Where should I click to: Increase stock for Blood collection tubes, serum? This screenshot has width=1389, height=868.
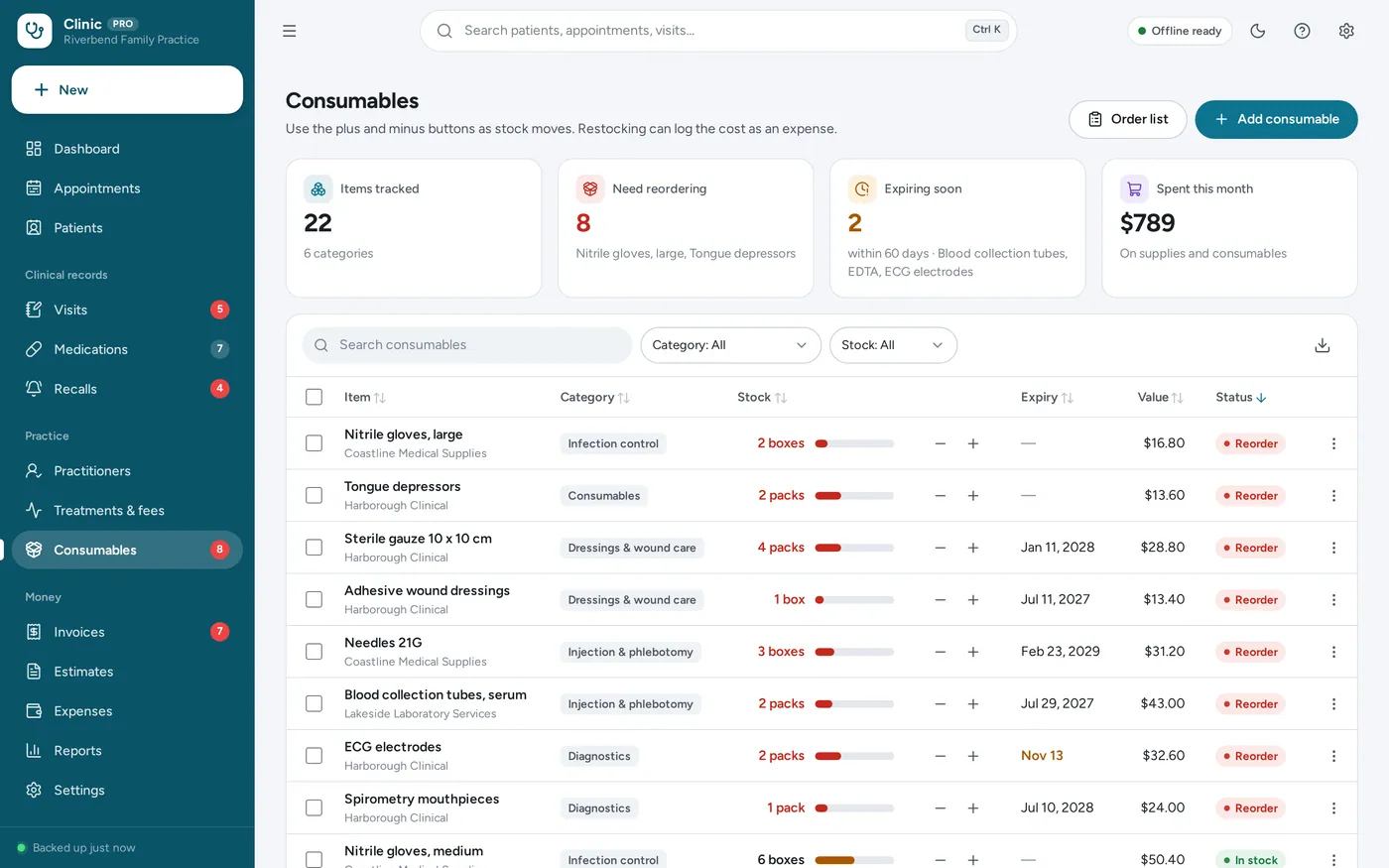tap(973, 704)
